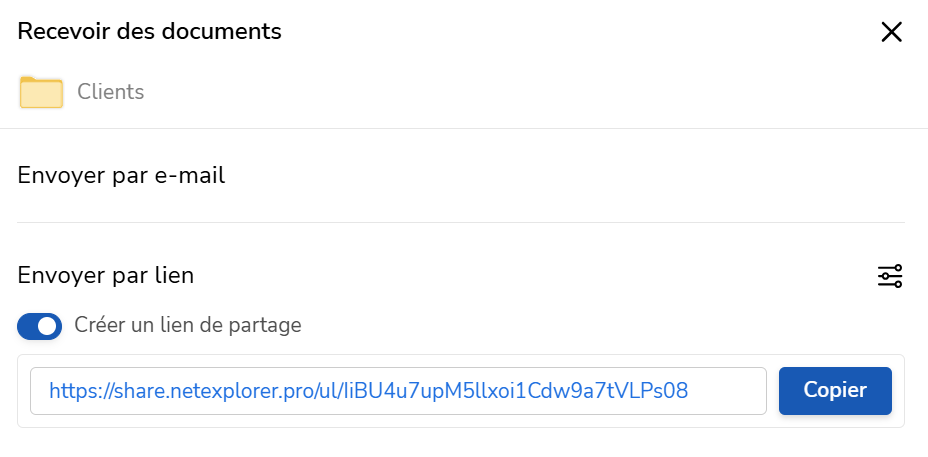Disable the Créer un lien de partage toggle

[40, 326]
